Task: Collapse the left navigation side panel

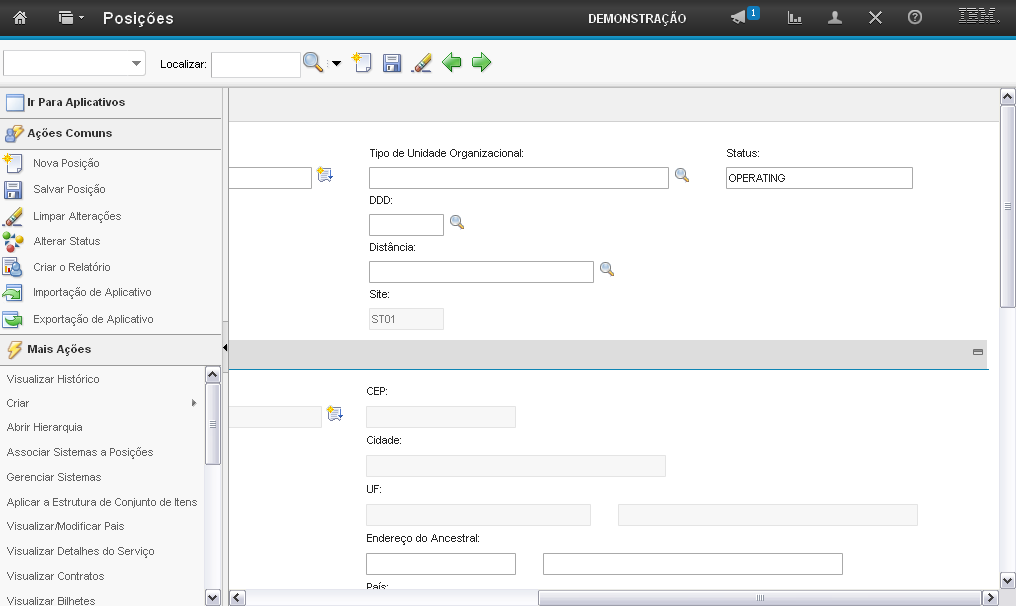Action: pos(225,347)
